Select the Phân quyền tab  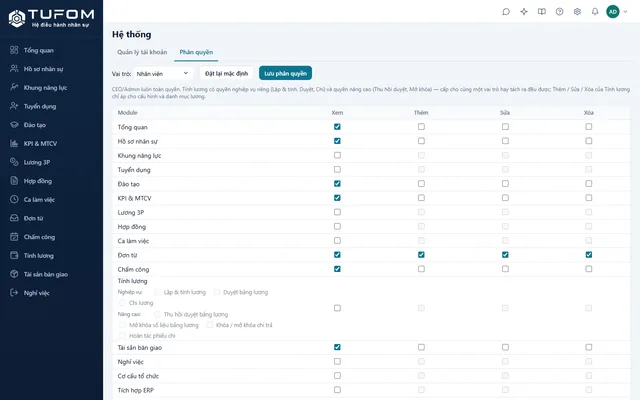click(196, 52)
